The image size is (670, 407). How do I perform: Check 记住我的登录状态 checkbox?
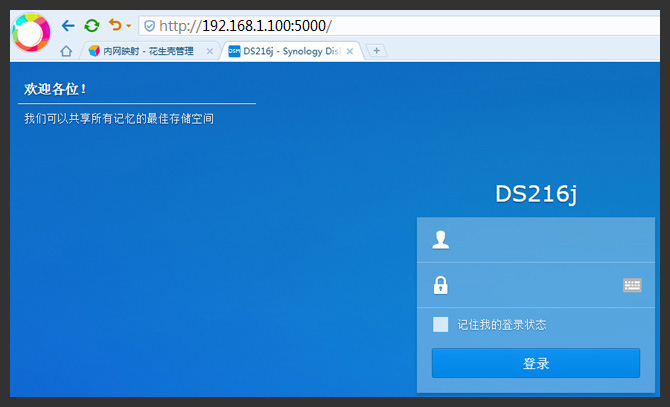pyautogui.click(x=441, y=325)
